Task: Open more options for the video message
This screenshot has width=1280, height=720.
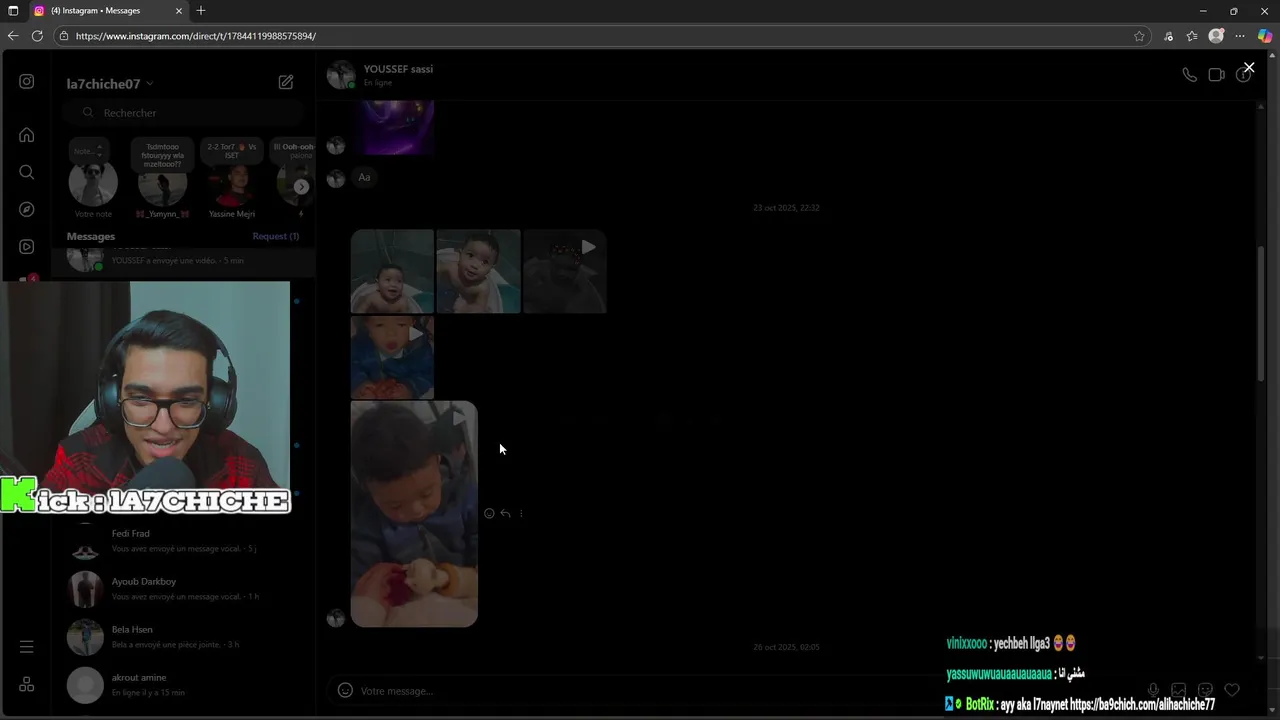Action: (x=521, y=513)
